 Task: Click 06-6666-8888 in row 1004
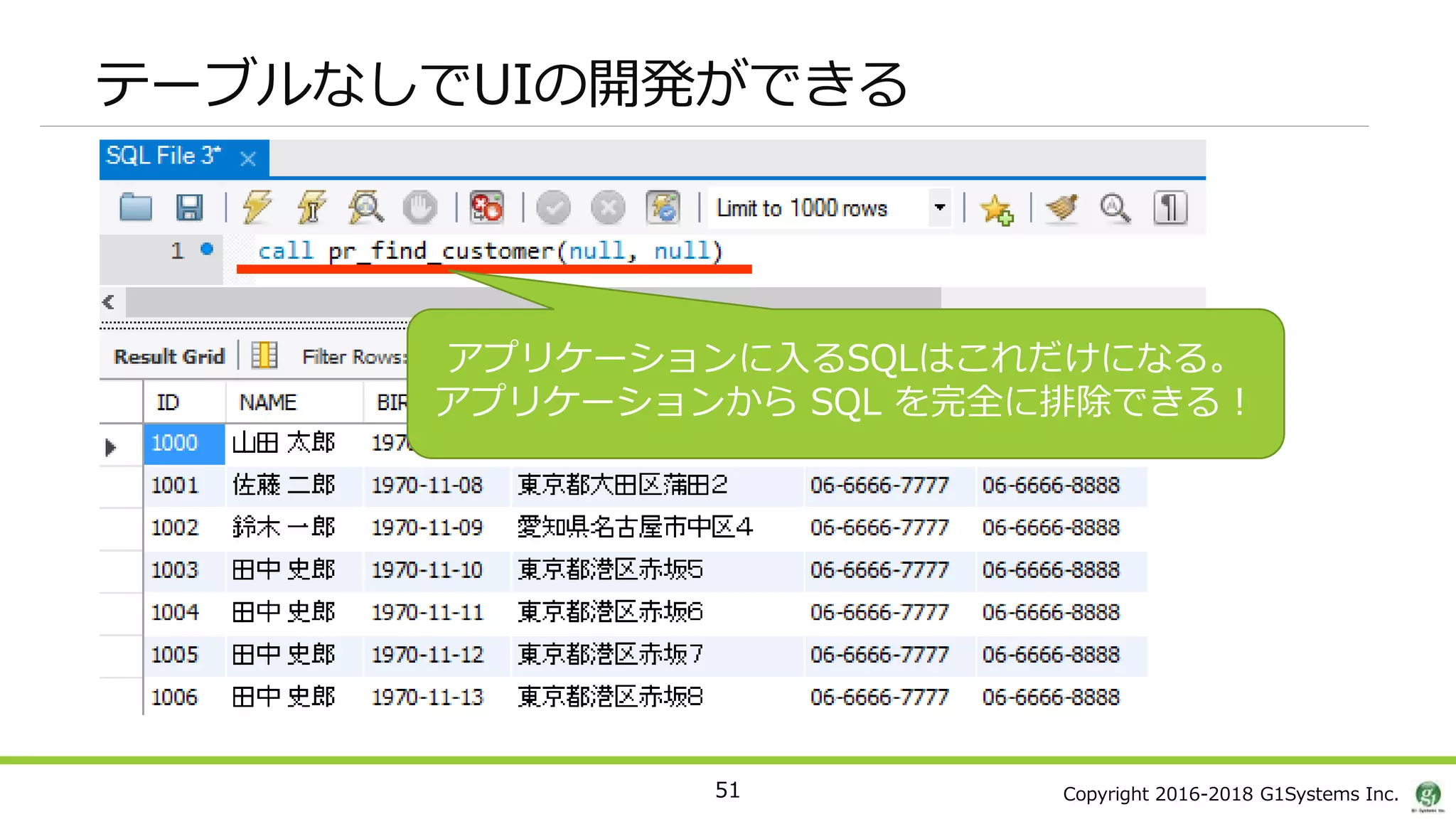(x=1061, y=613)
